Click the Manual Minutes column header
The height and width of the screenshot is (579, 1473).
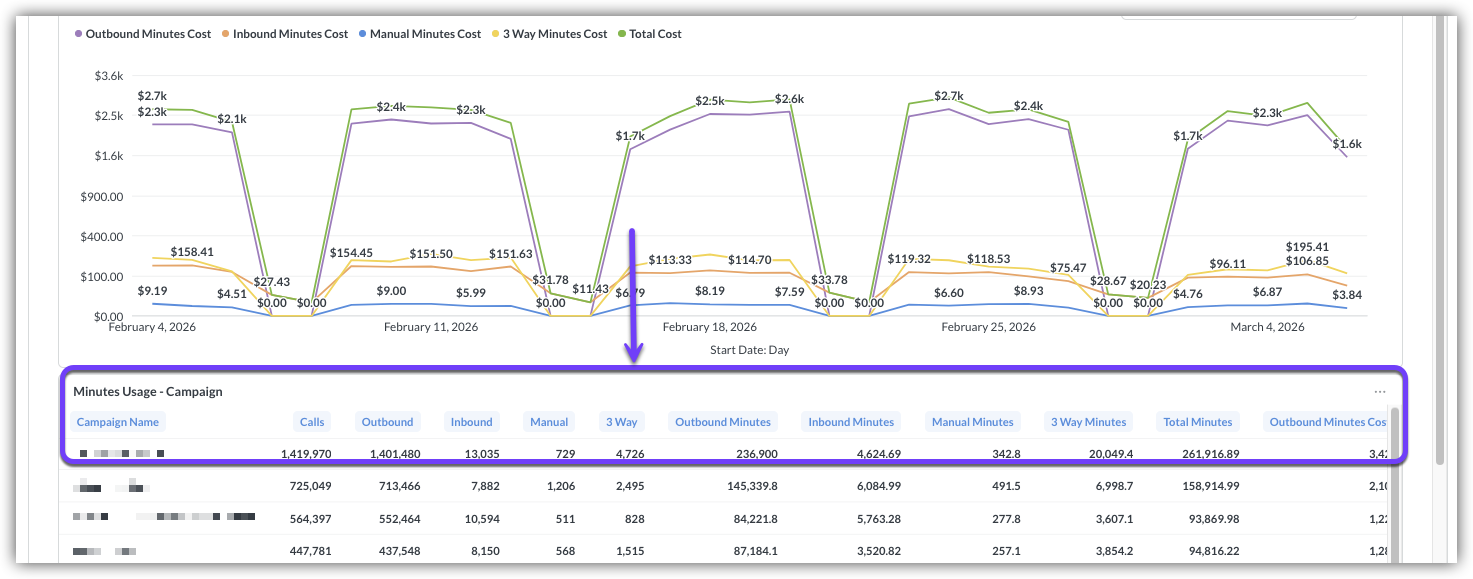(x=972, y=422)
